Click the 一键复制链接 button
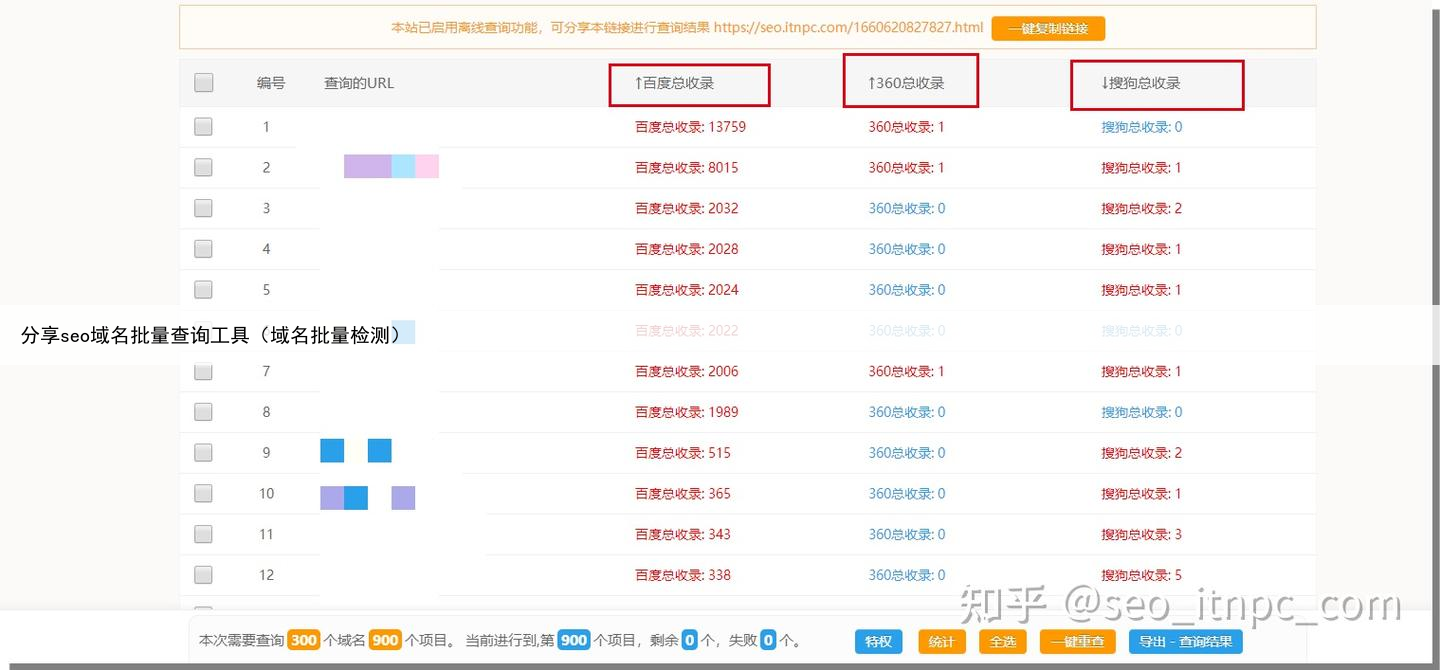This screenshot has height=670, width=1440. click(1048, 28)
